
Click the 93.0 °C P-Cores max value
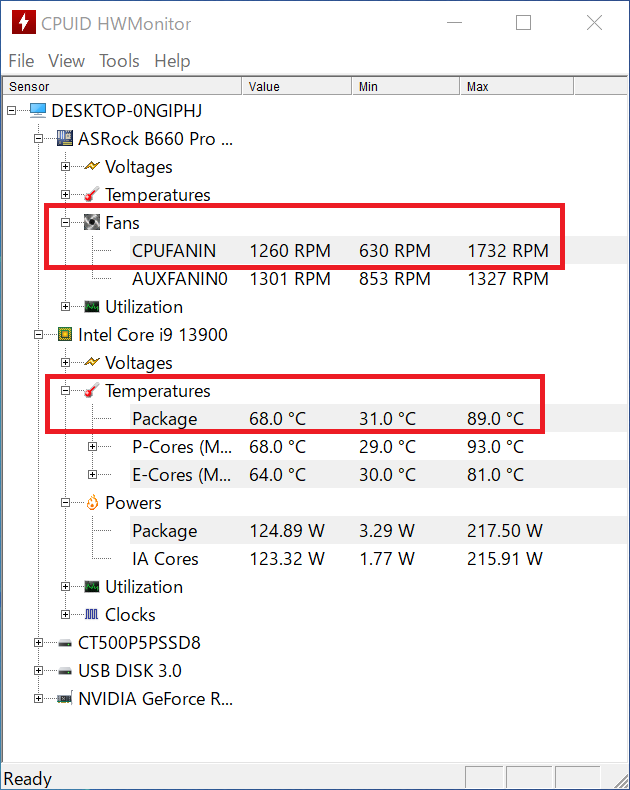(x=495, y=446)
